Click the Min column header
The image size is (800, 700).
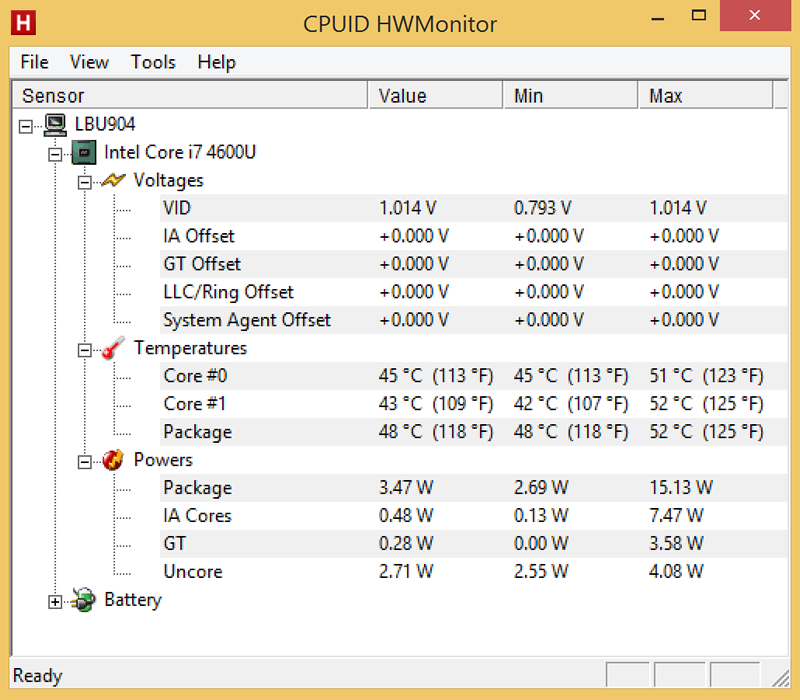571,95
